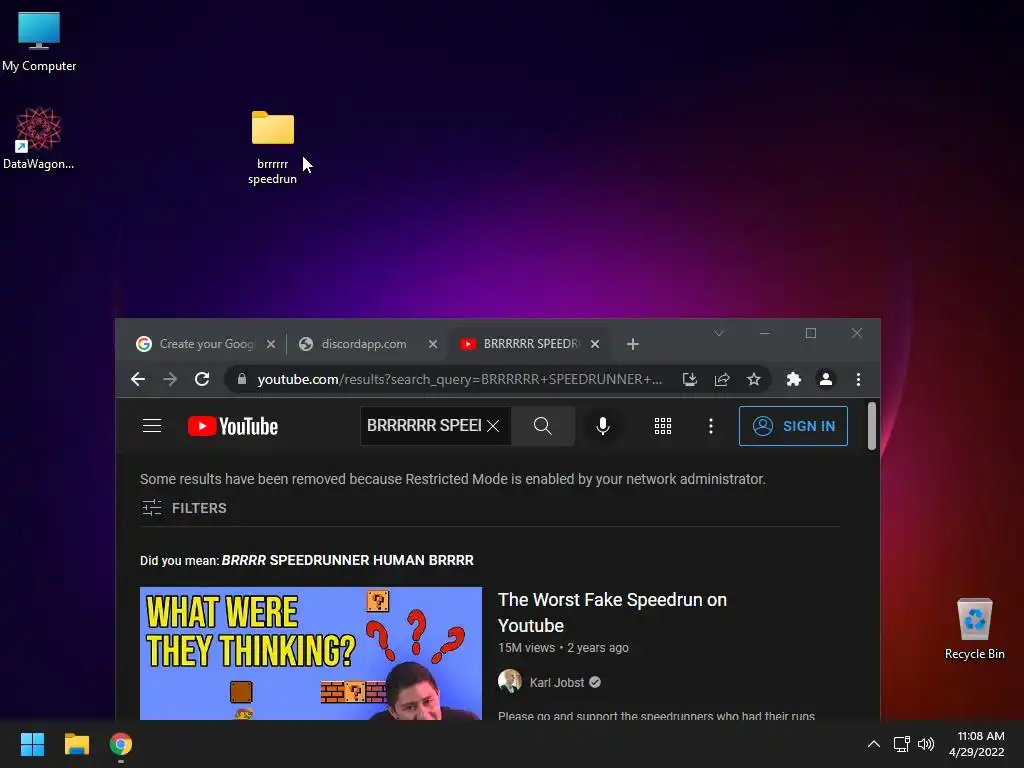The width and height of the screenshot is (1024, 768).
Task: Open the Chrome profile menu
Action: [825, 379]
